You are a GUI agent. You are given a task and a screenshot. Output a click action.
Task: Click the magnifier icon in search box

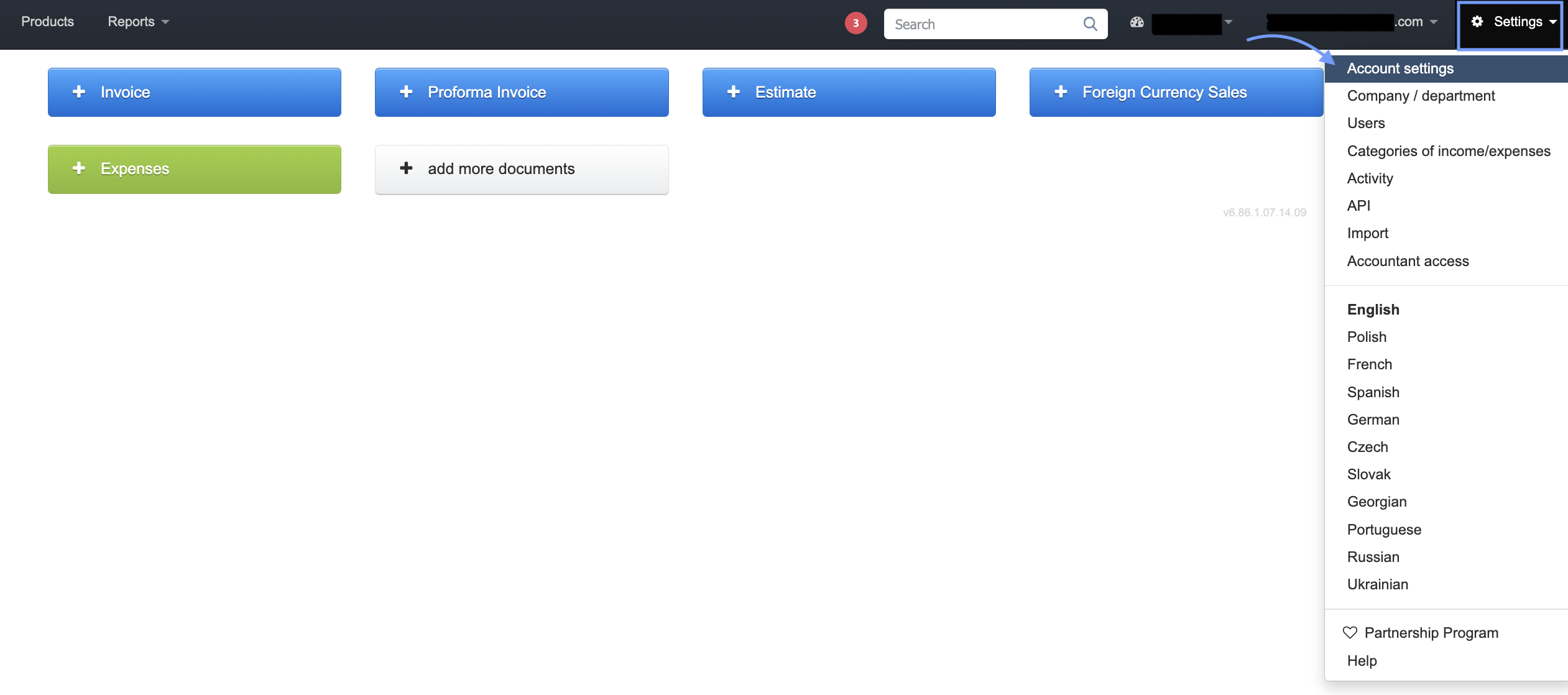[1090, 24]
